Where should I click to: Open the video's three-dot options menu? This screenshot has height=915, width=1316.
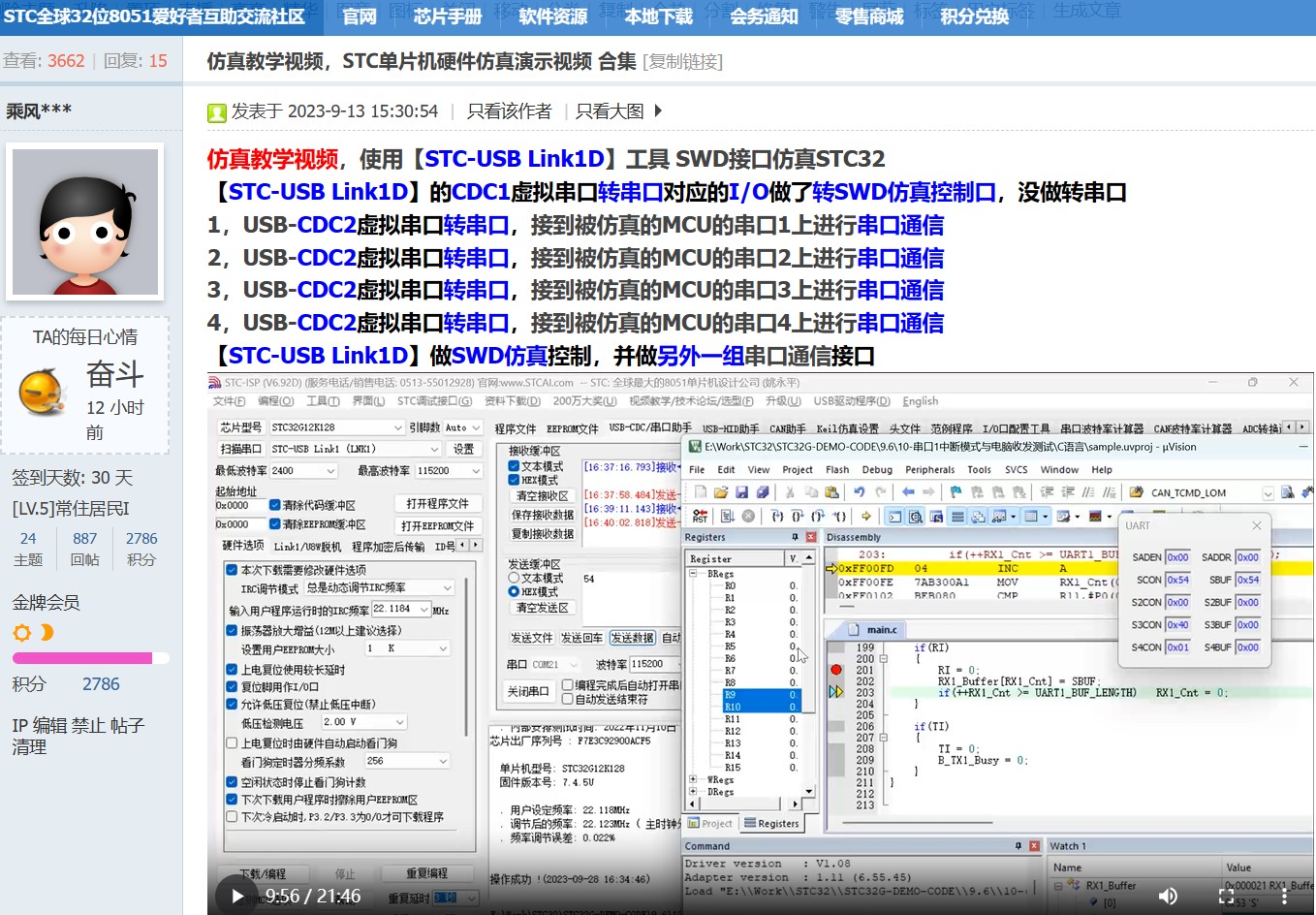[1284, 897]
